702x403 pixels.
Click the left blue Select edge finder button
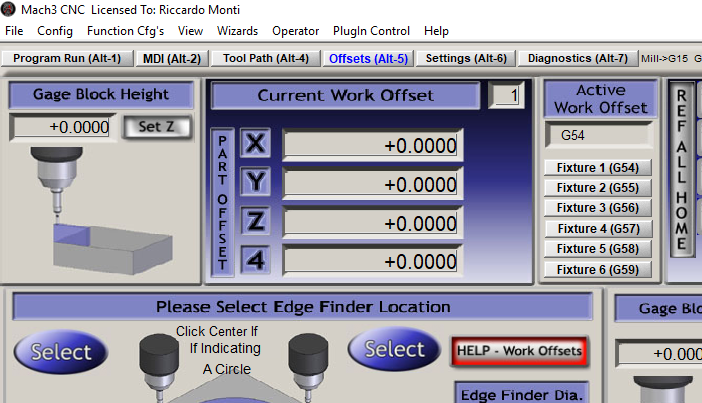[61, 351]
